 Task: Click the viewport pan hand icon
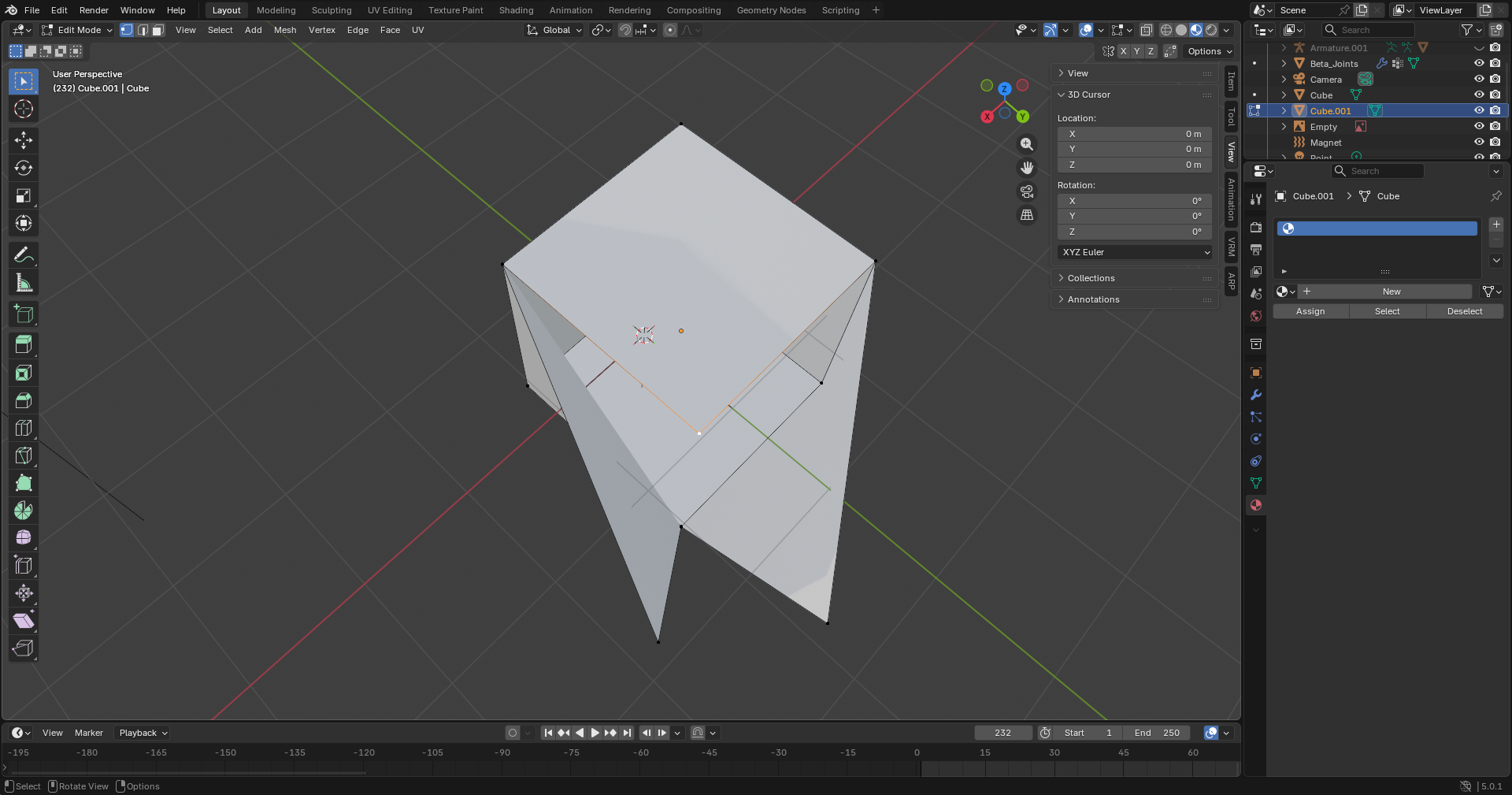[x=1027, y=168]
